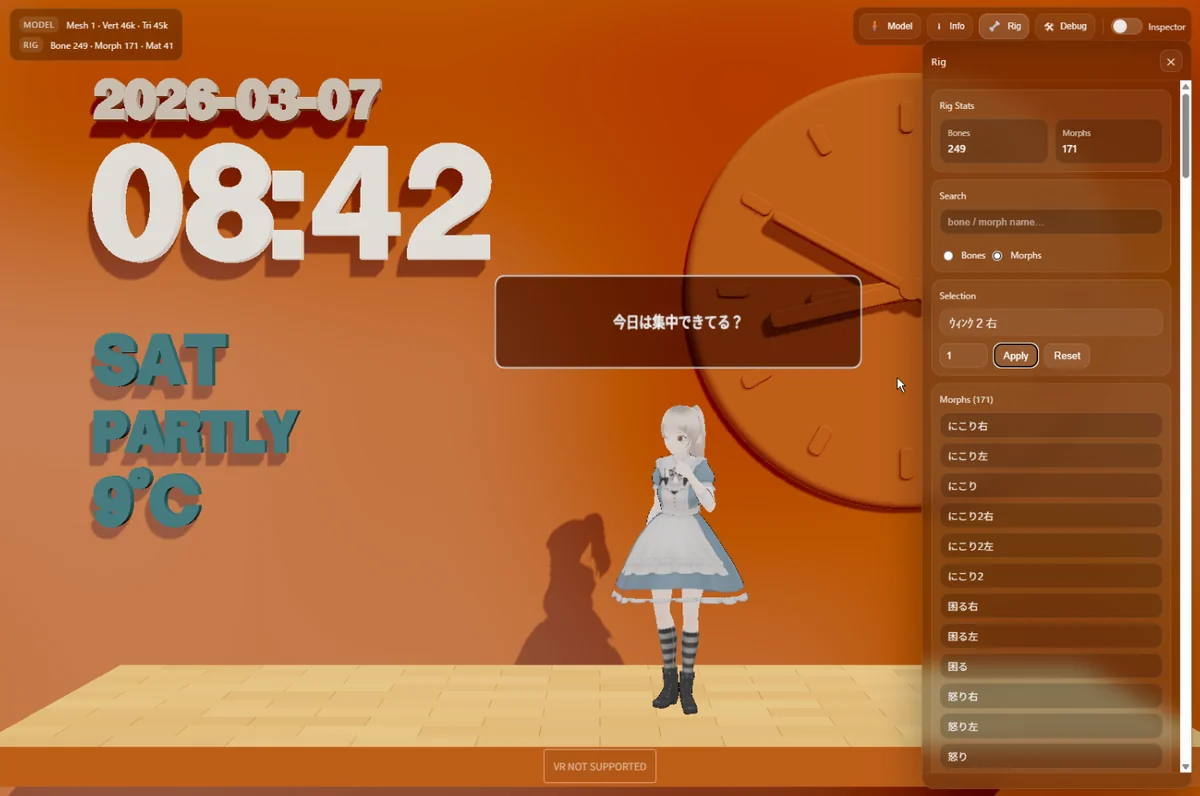Click the bone / morph name search field
This screenshot has height=796, width=1200.
pyautogui.click(x=1050, y=222)
